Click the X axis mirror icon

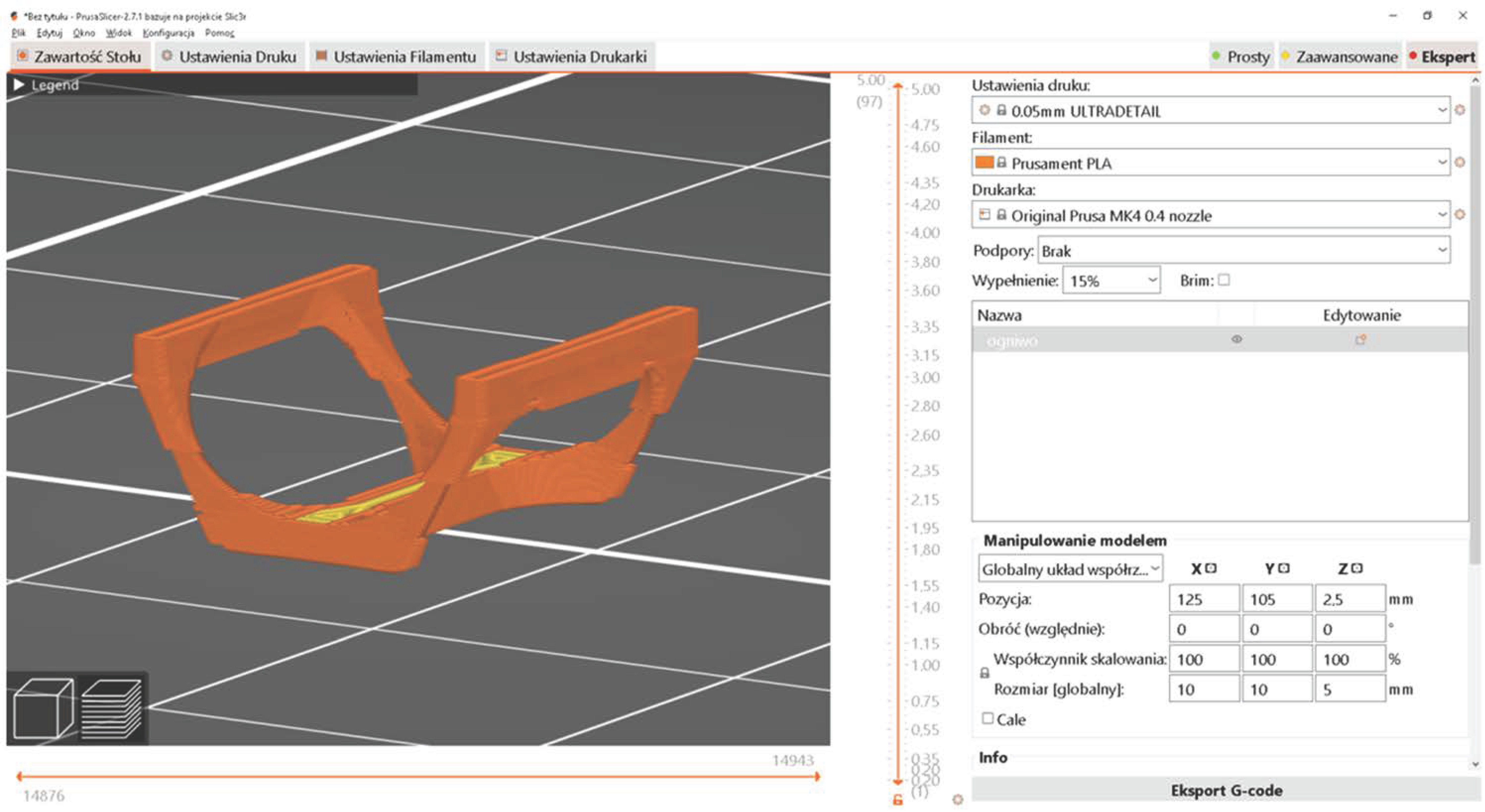pyautogui.click(x=1211, y=568)
